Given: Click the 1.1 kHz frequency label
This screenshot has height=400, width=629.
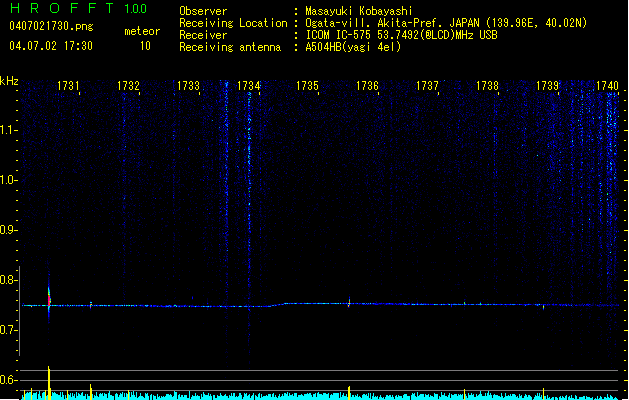Looking at the screenshot, I should point(8,130).
